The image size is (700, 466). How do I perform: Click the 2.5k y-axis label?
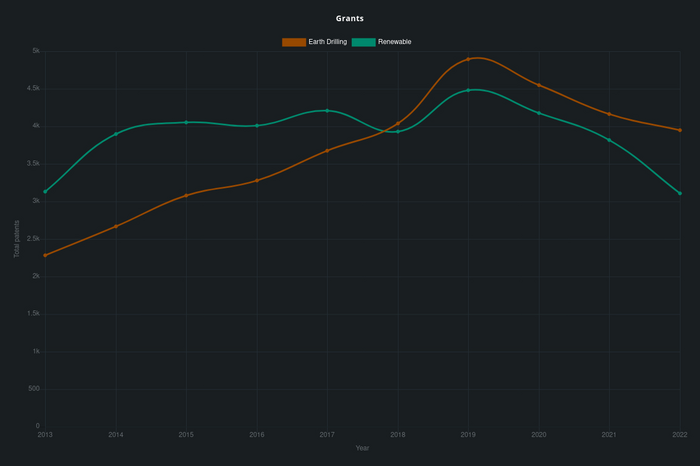[33, 239]
